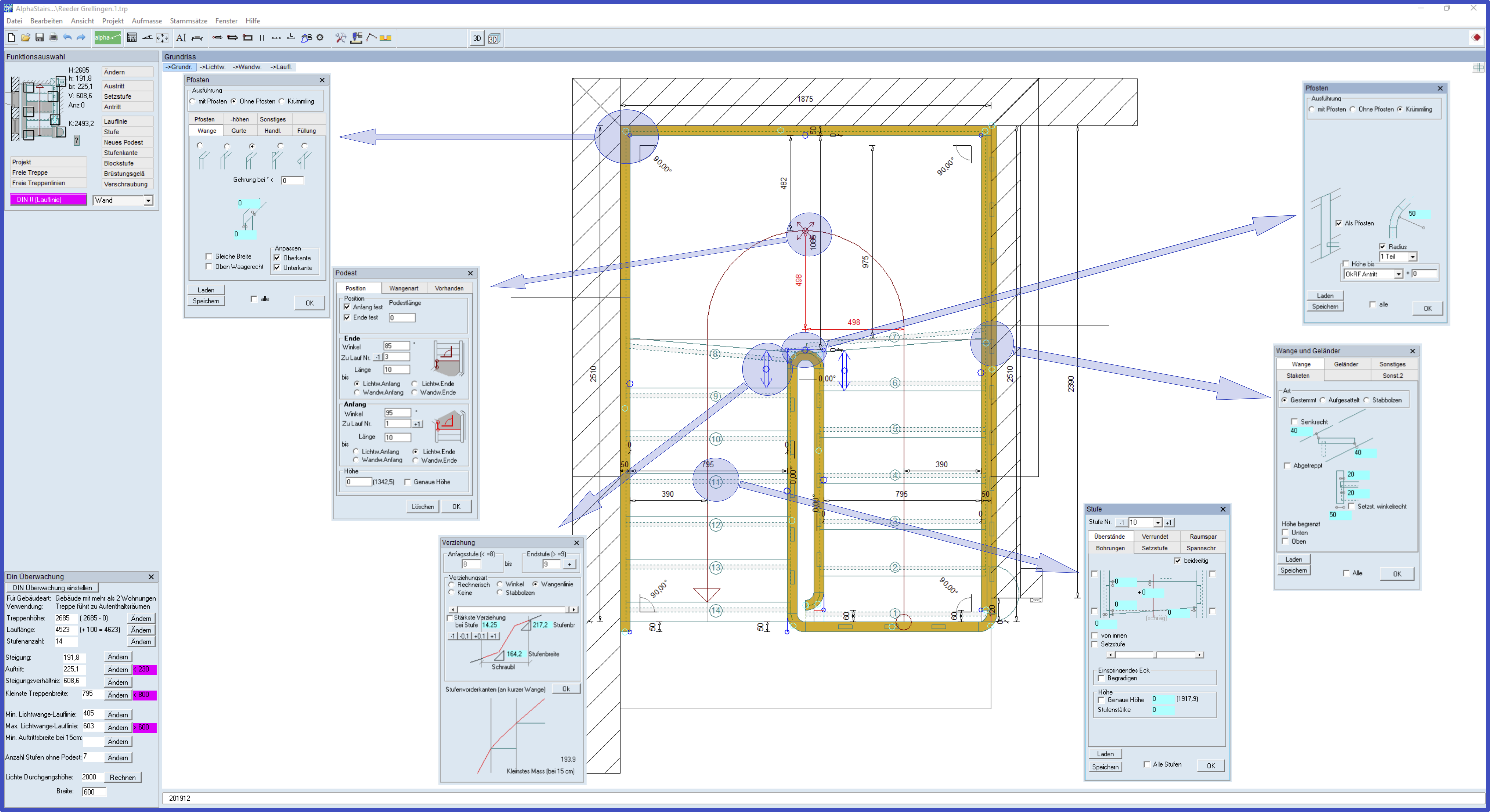The width and height of the screenshot is (1490, 812).
Task: Open boxed 3D view button
Action: click(x=493, y=38)
